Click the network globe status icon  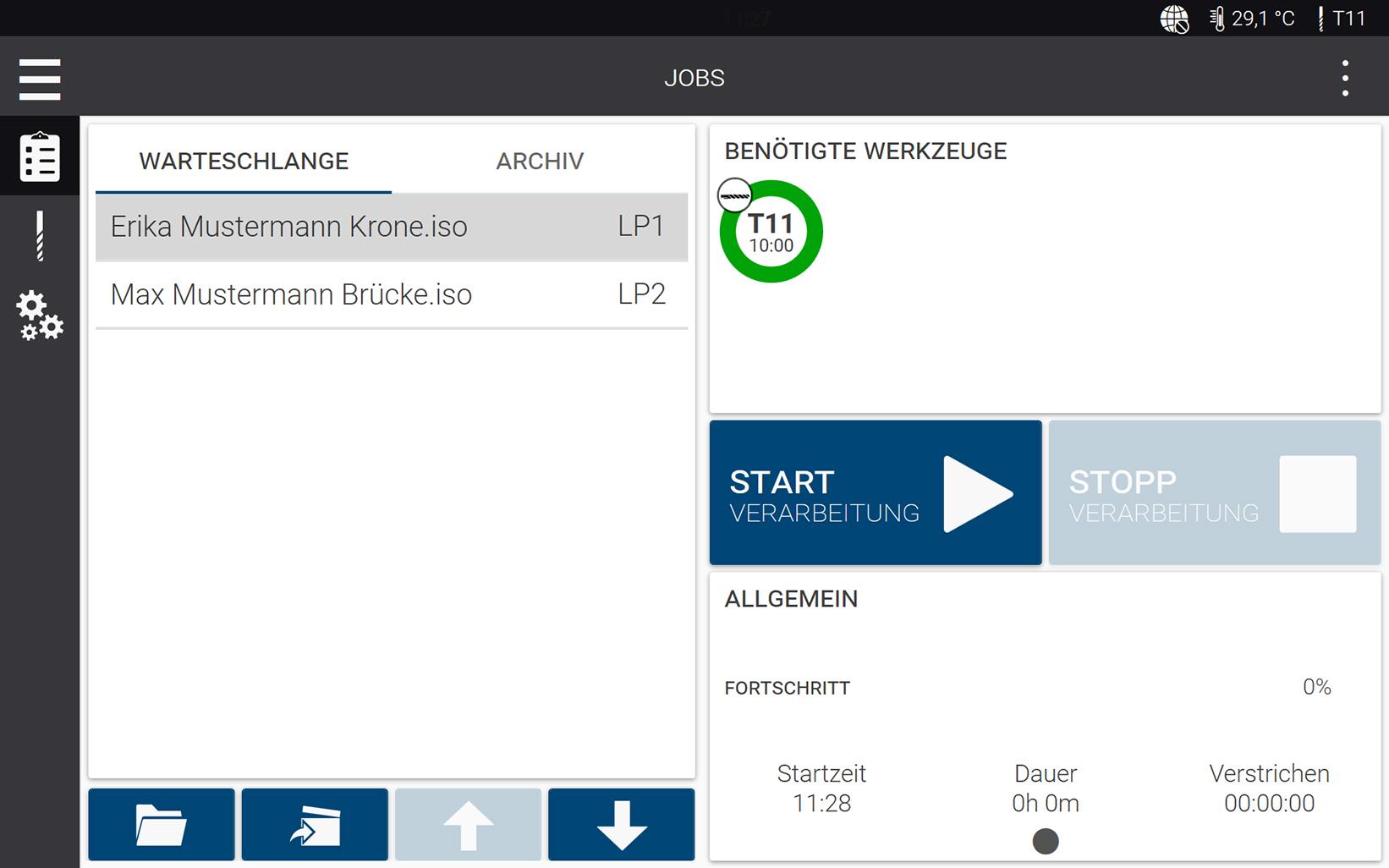click(x=1174, y=19)
